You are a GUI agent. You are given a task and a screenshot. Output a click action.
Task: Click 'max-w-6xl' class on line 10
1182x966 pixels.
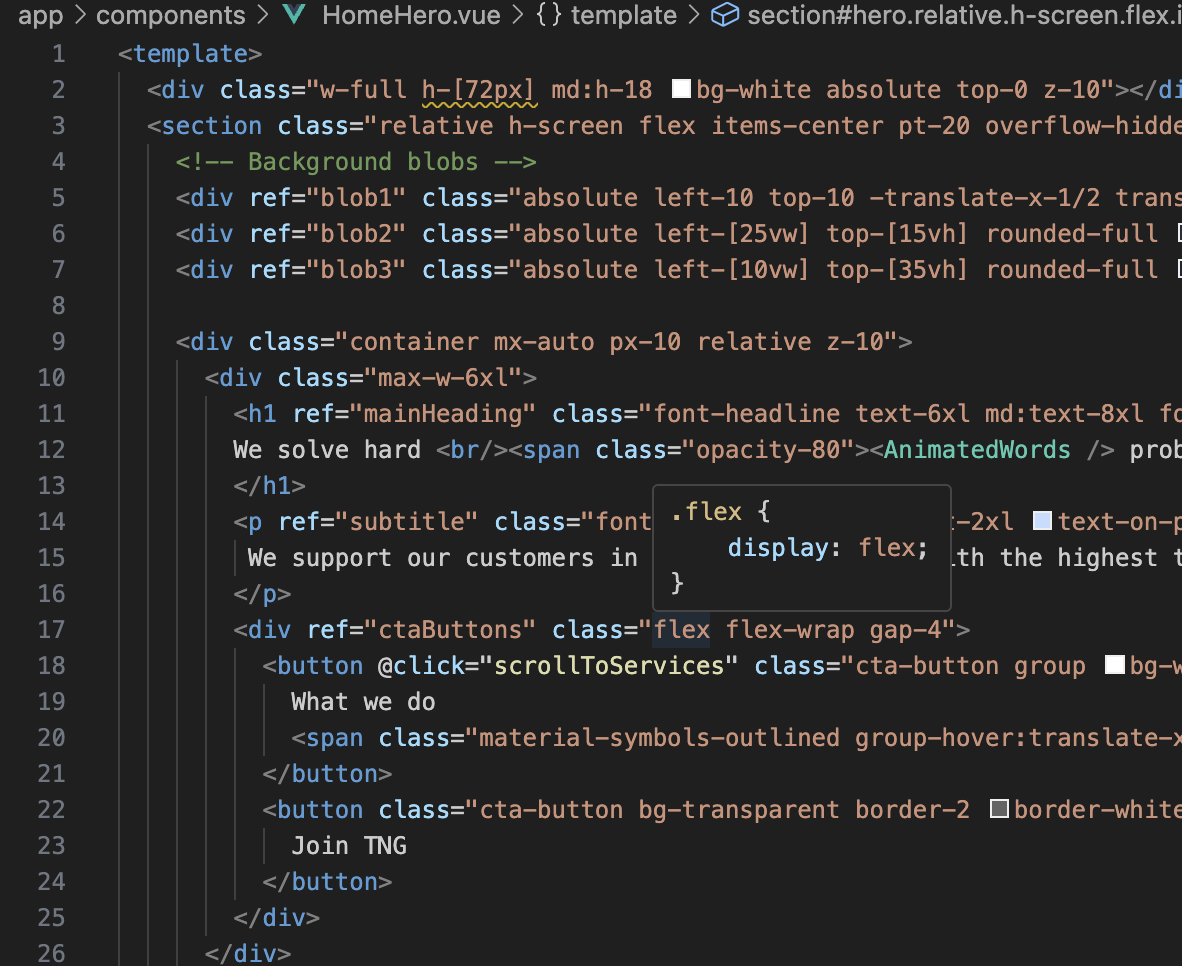tap(442, 377)
